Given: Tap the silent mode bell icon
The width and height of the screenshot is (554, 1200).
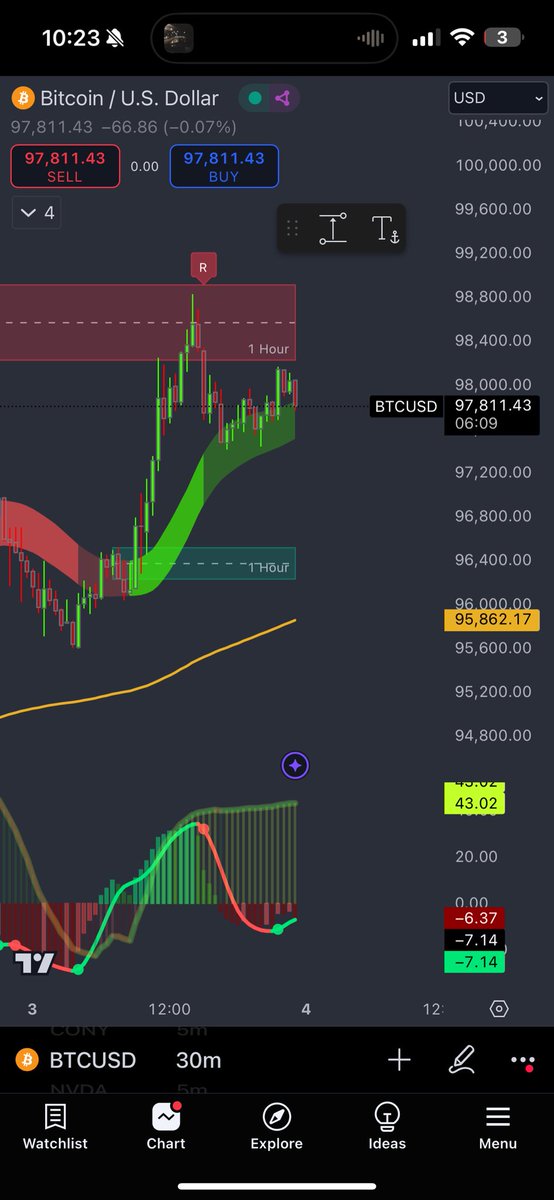Looking at the screenshot, I should pyautogui.click(x=115, y=38).
